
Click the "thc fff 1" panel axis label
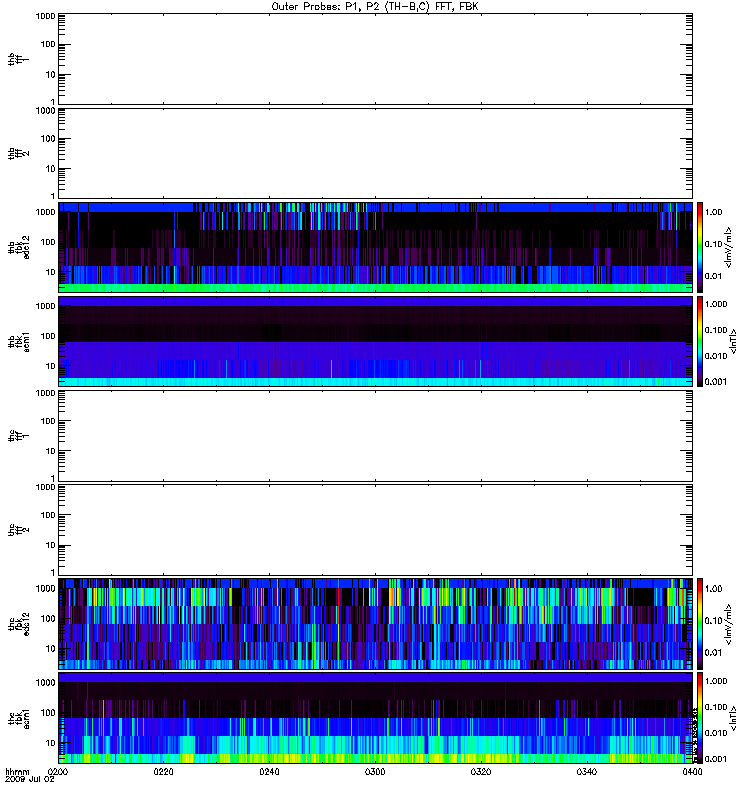(x=18, y=436)
